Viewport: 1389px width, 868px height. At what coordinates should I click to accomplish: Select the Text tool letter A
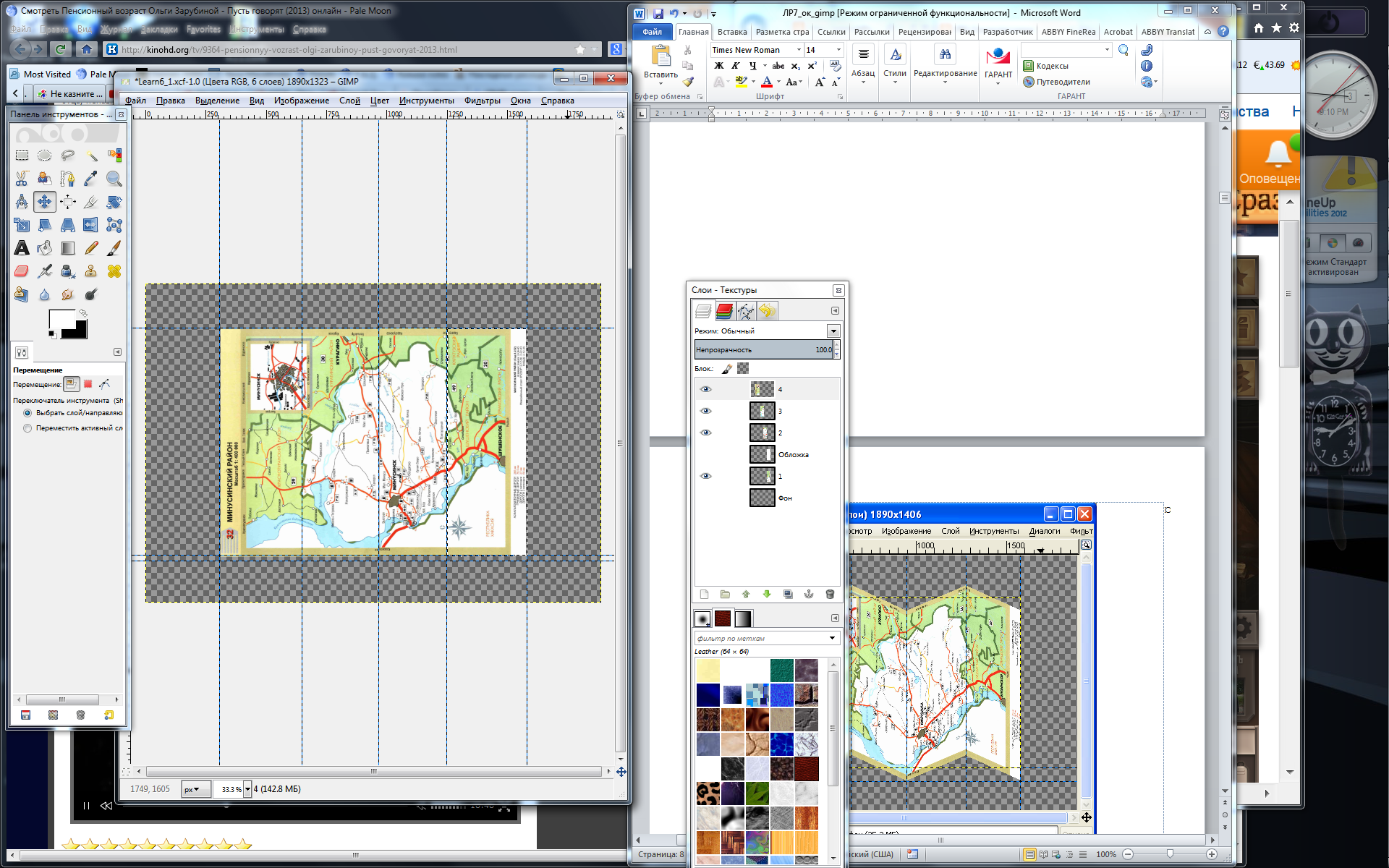[22, 248]
